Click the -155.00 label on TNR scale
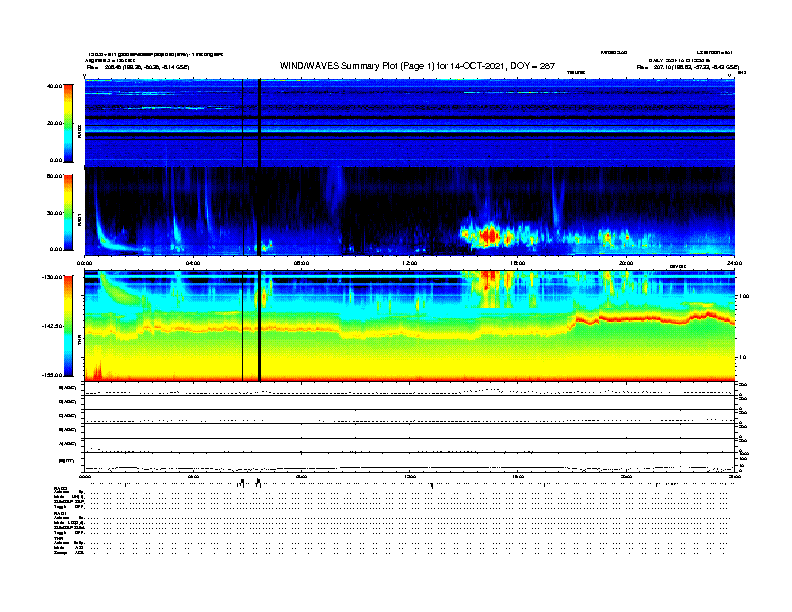Screen dimensions: 792x612 53,375
